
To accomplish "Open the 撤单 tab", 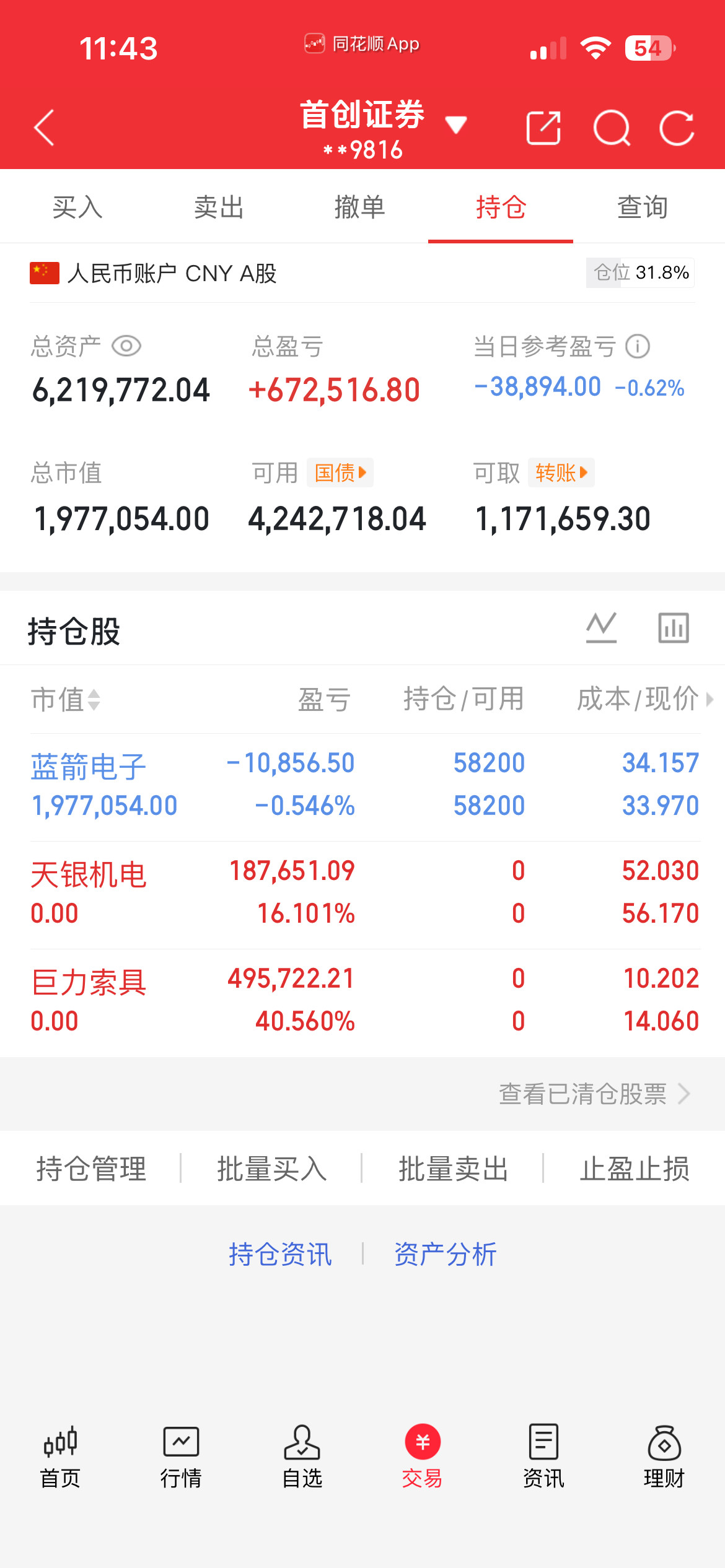I will [x=360, y=207].
